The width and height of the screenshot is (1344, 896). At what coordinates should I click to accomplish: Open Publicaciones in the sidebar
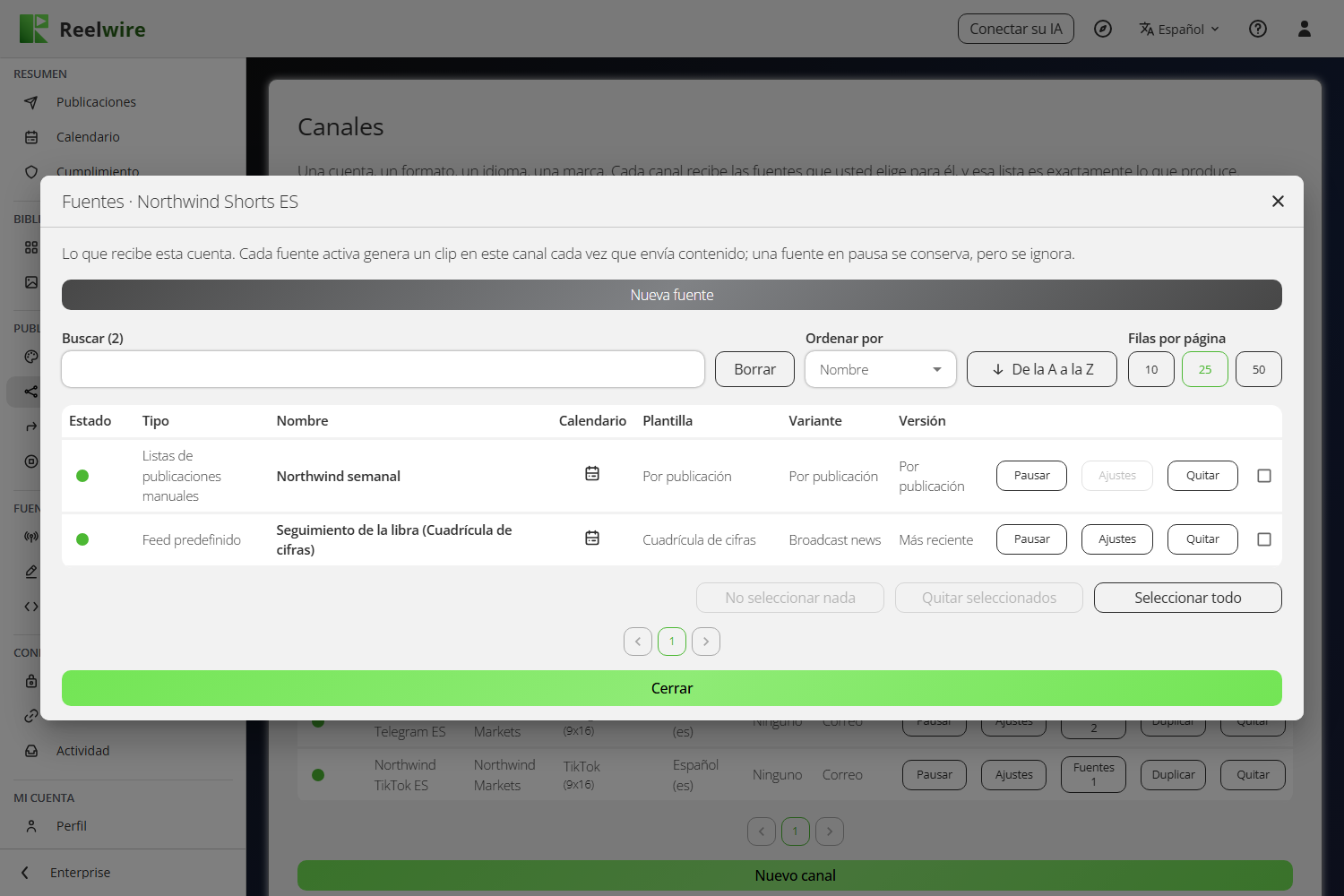click(96, 102)
